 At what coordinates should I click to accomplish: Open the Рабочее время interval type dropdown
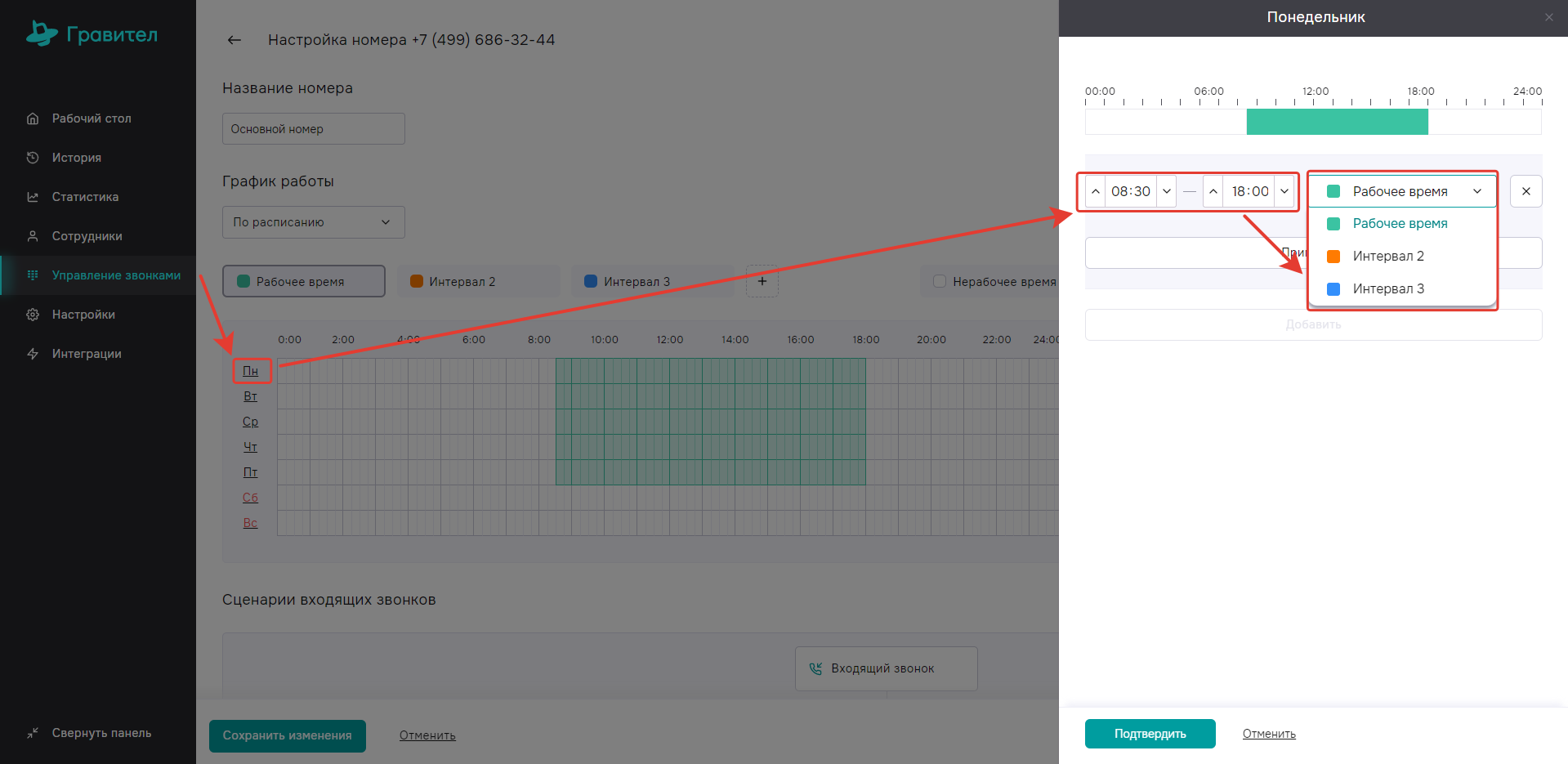(1402, 191)
